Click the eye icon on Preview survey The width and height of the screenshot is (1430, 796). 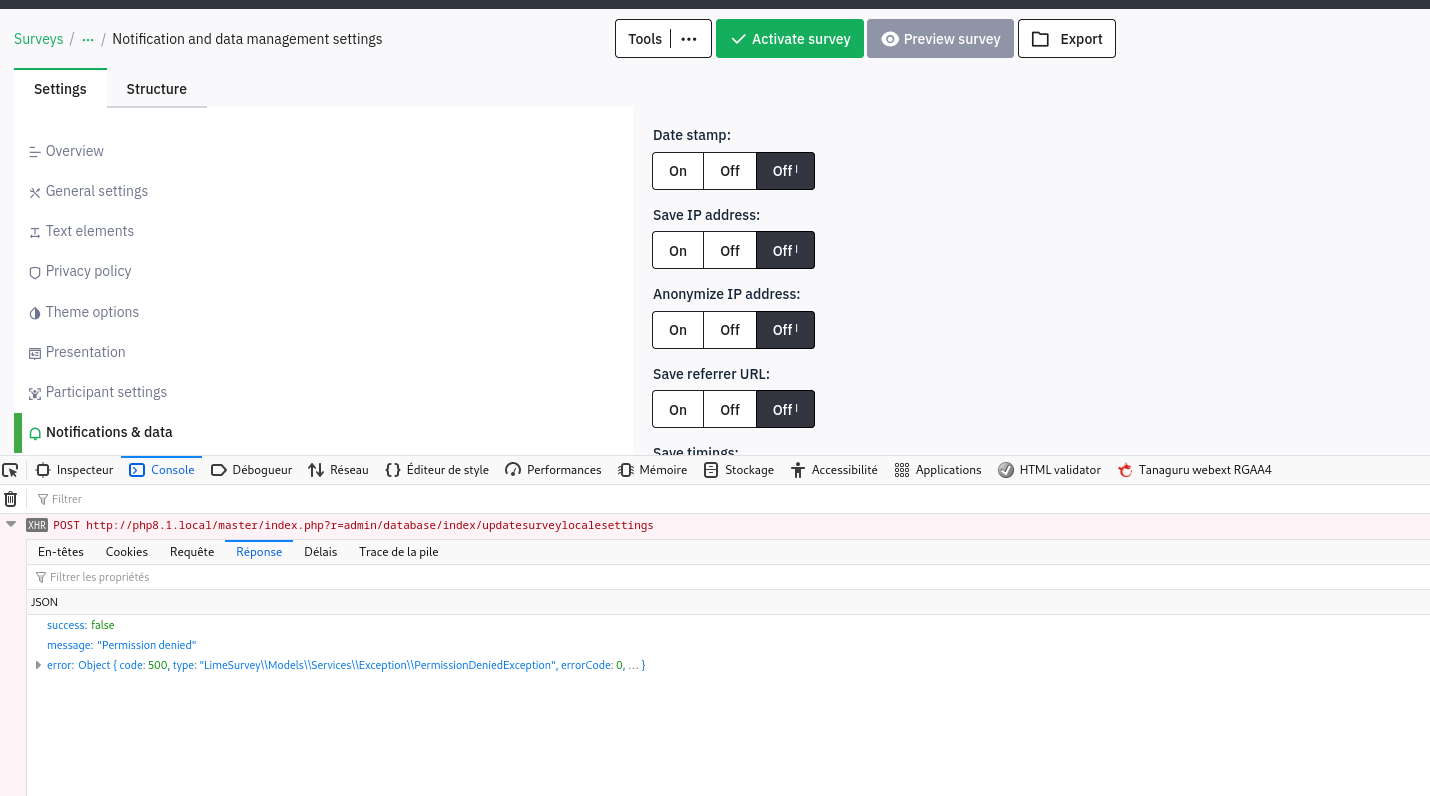pos(890,39)
